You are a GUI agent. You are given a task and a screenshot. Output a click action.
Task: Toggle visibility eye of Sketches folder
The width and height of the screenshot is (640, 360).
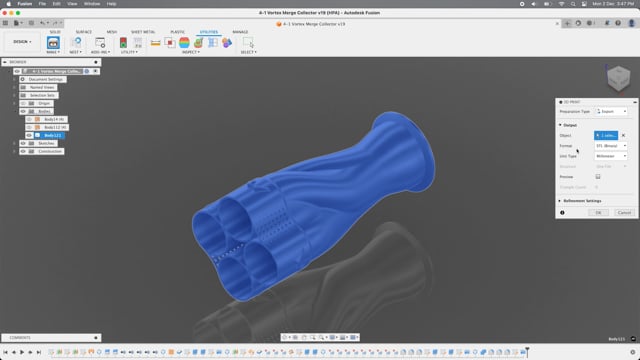23,143
